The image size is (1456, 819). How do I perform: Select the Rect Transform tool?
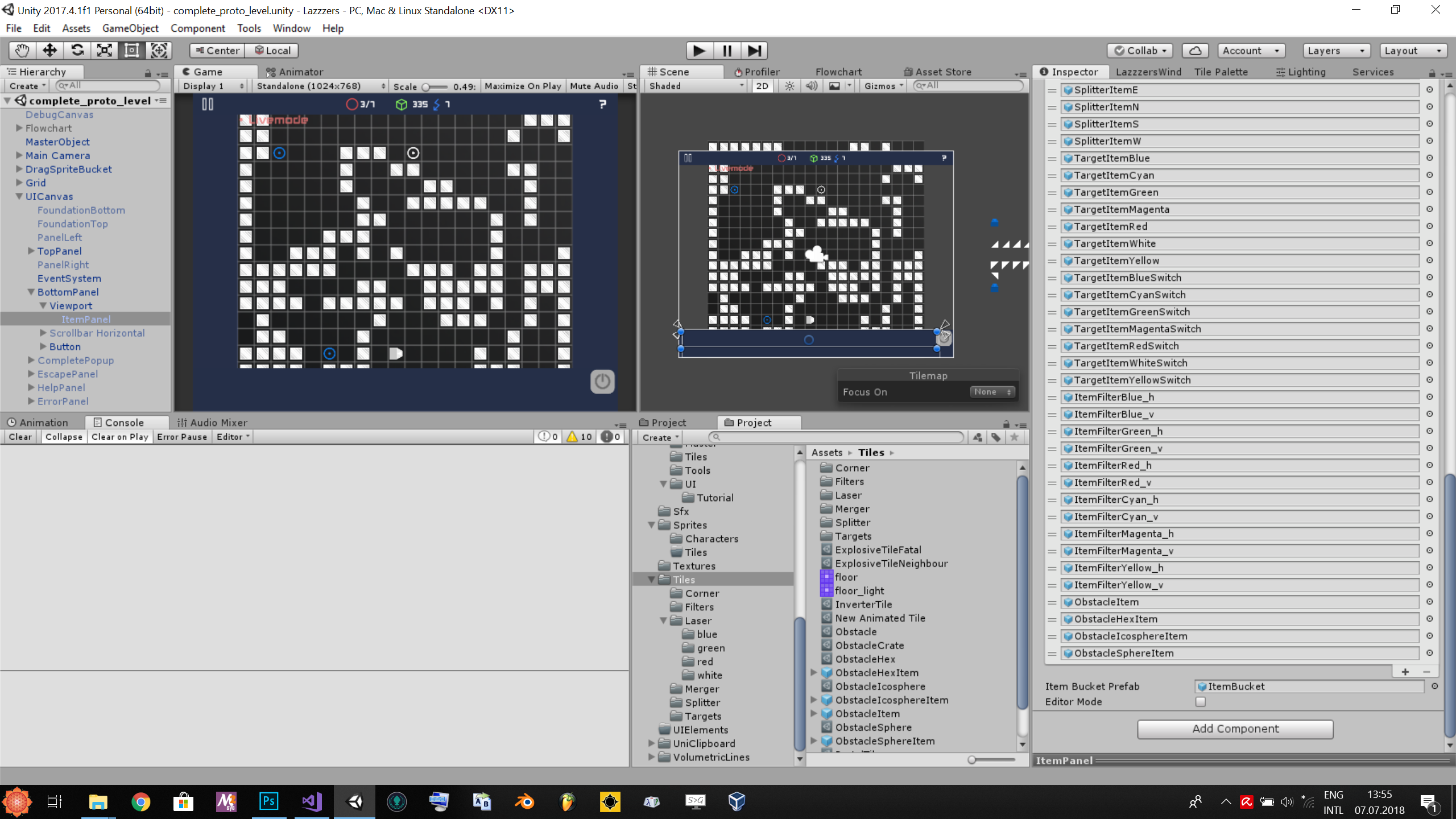point(131,51)
